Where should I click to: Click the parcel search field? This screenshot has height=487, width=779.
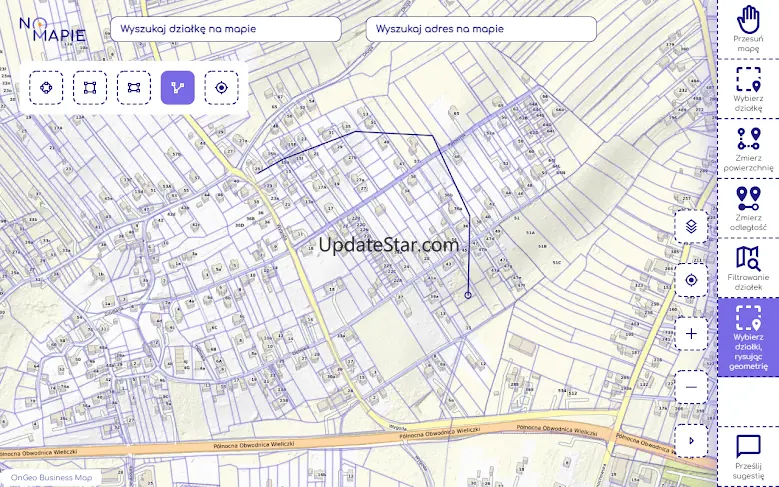click(226, 29)
